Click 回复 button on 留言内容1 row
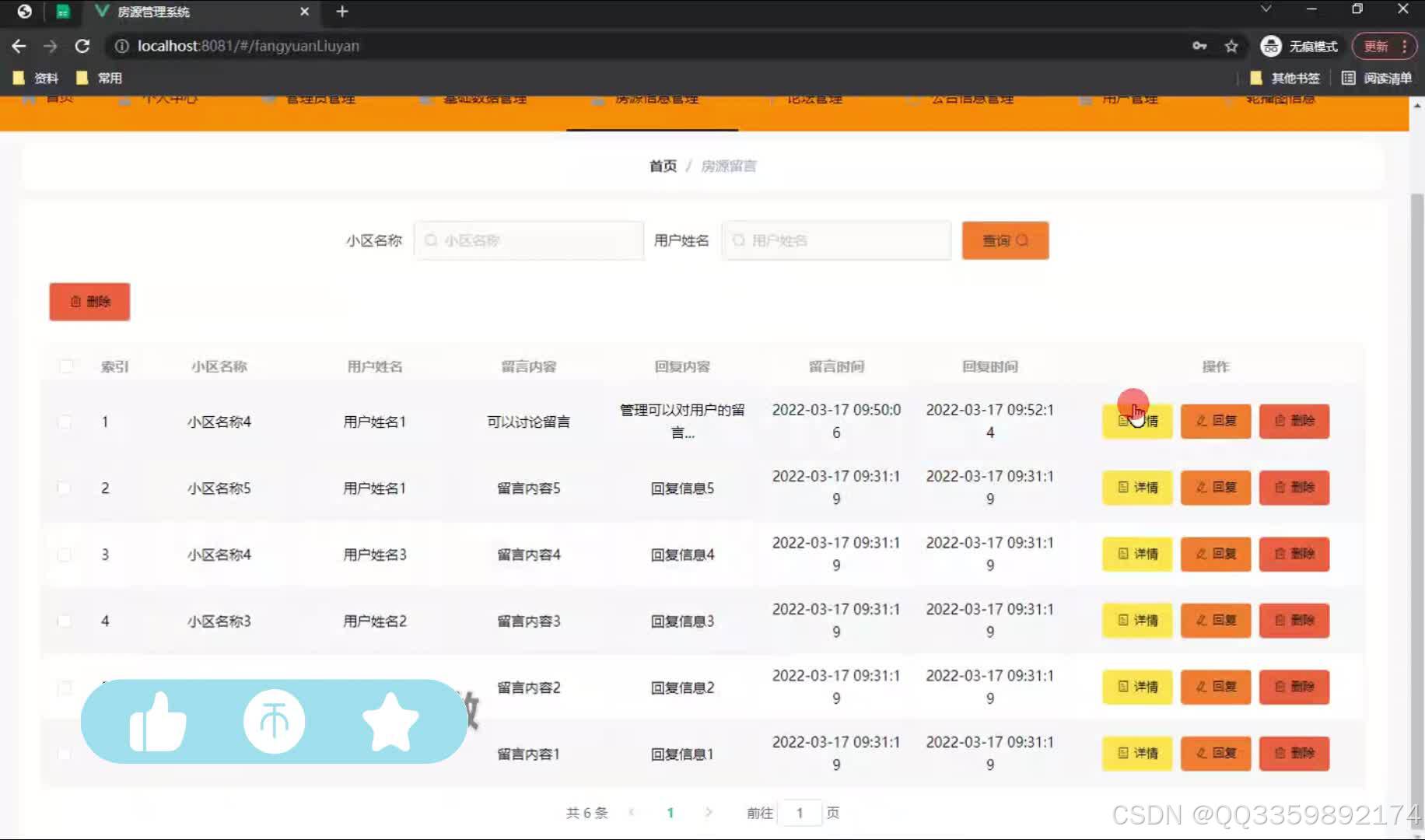Image resolution: width=1425 pixels, height=840 pixels. click(1215, 753)
